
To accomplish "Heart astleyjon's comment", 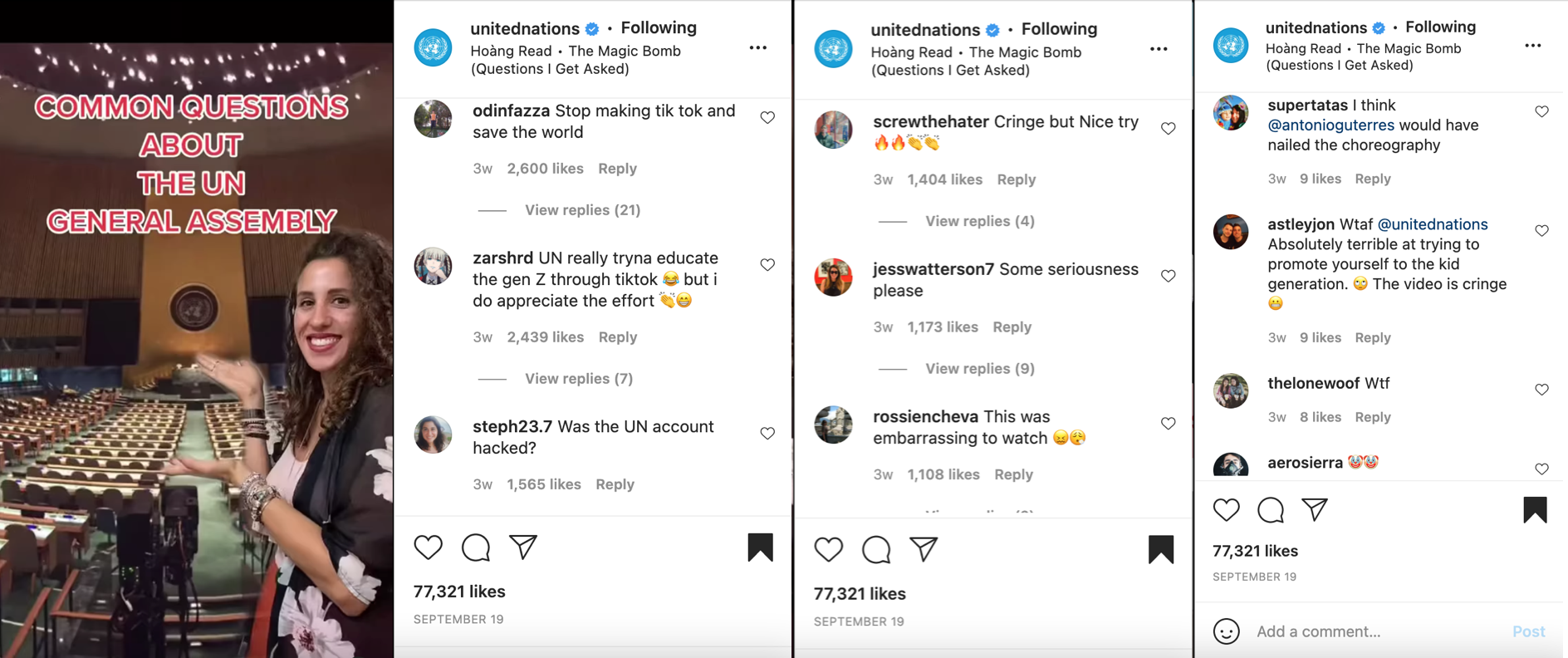I will click(1541, 231).
